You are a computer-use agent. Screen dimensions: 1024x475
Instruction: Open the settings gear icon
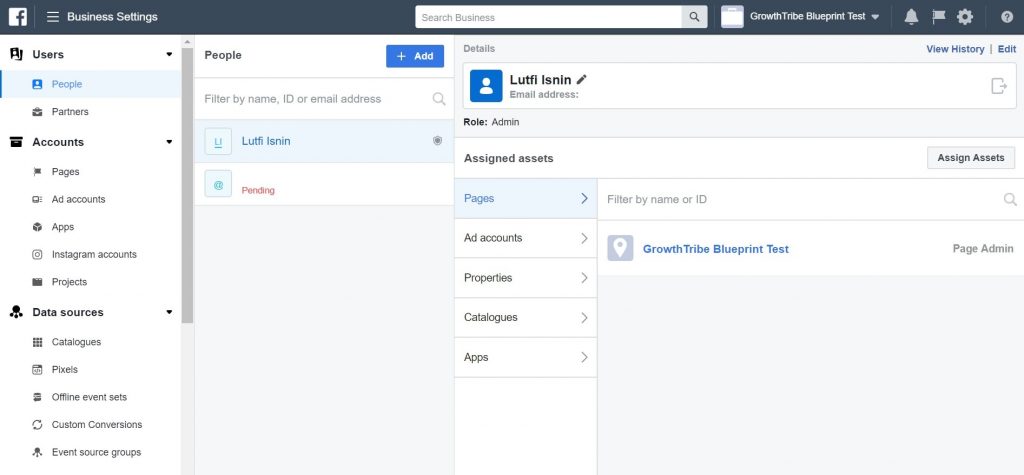(965, 17)
